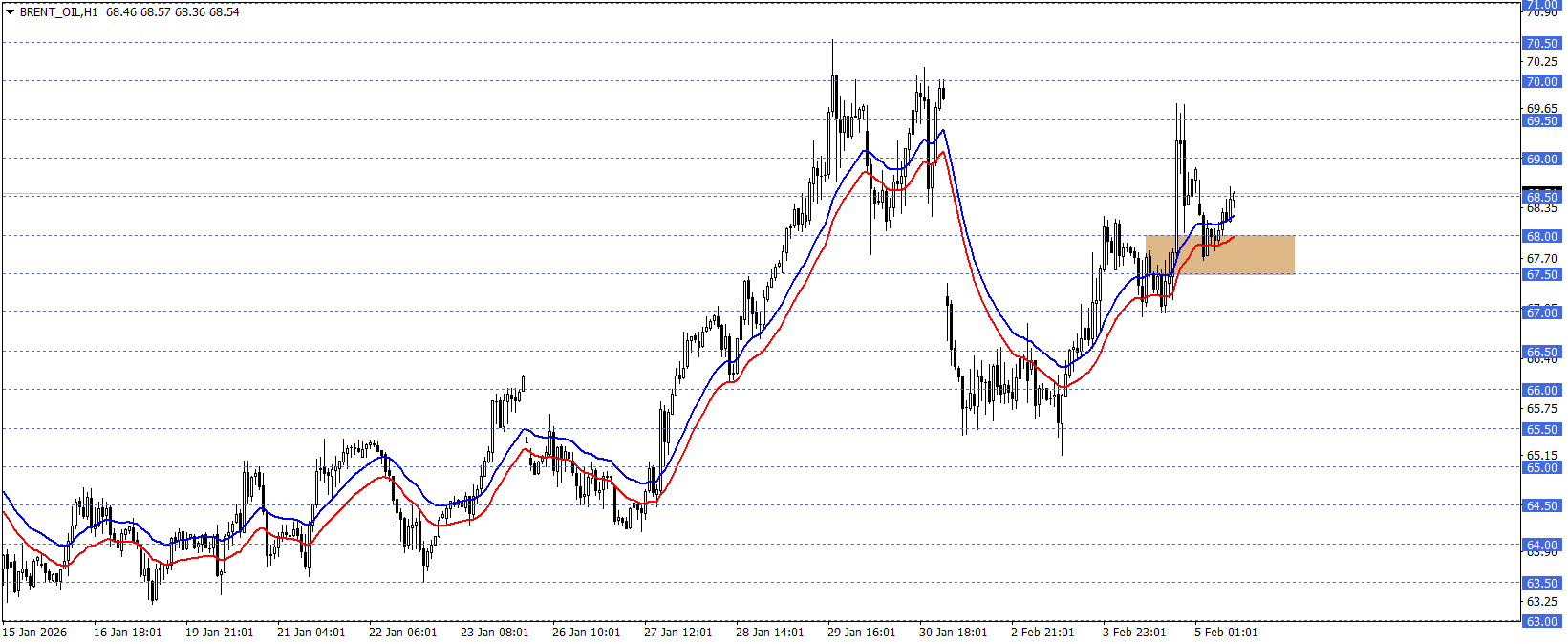Click the 70.25 axis price value

(1541, 62)
